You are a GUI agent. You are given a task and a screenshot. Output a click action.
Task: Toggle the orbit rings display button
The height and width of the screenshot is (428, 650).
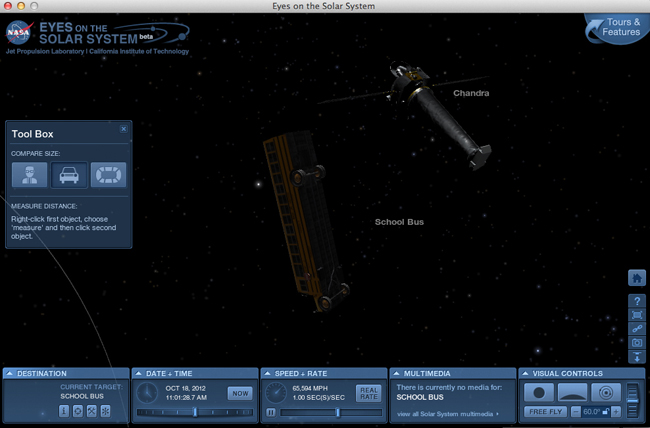pos(606,392)
